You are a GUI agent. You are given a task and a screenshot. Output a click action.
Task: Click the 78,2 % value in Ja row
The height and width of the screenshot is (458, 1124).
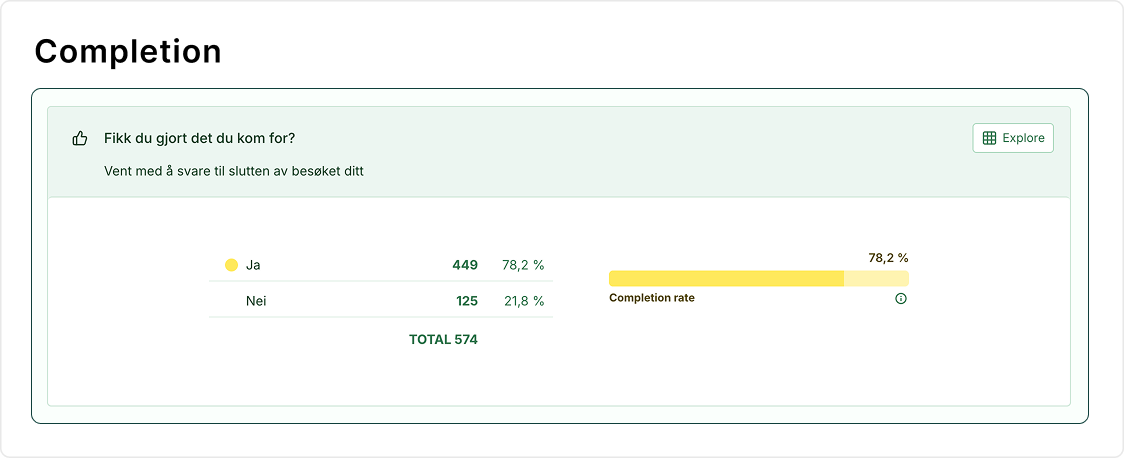click(523, 265)
